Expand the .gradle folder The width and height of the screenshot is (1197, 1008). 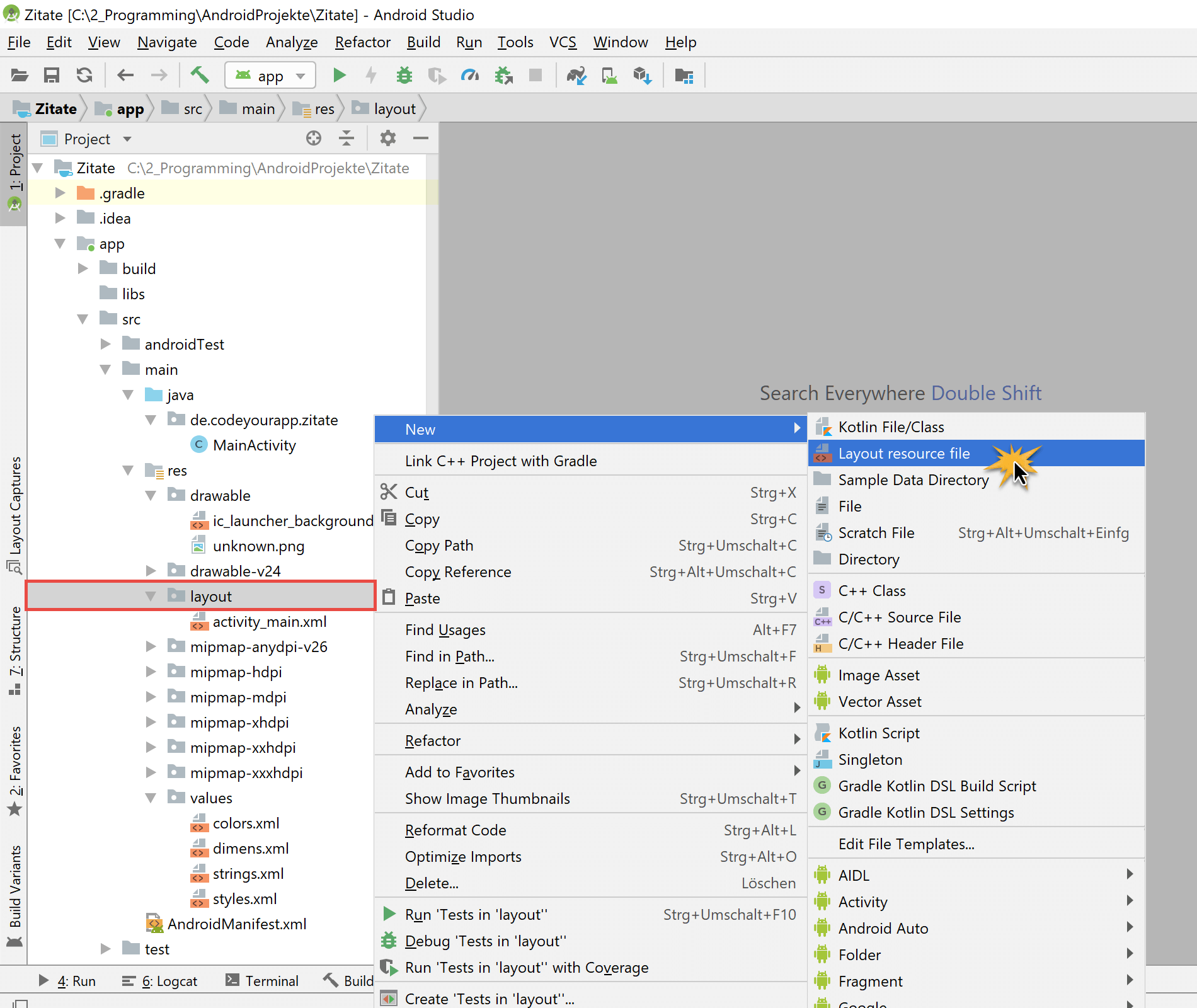click(x=60, y=193)
